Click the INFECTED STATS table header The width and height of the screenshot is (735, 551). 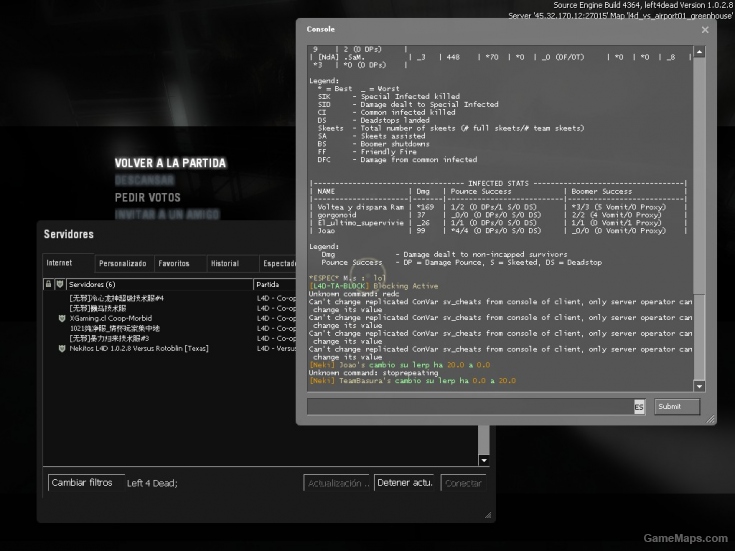(x=498, y=183)
